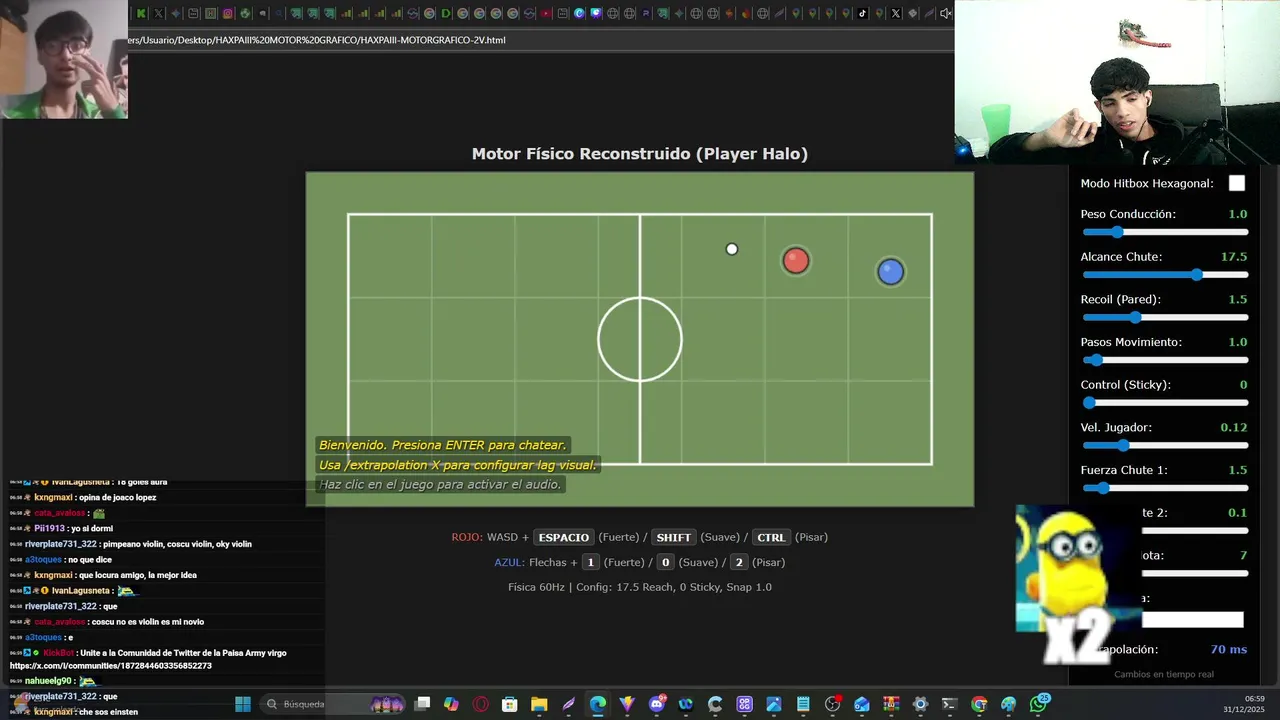1280x720 pixels.
Task: Switch to the Instagram browser tab
Action: 227,14
